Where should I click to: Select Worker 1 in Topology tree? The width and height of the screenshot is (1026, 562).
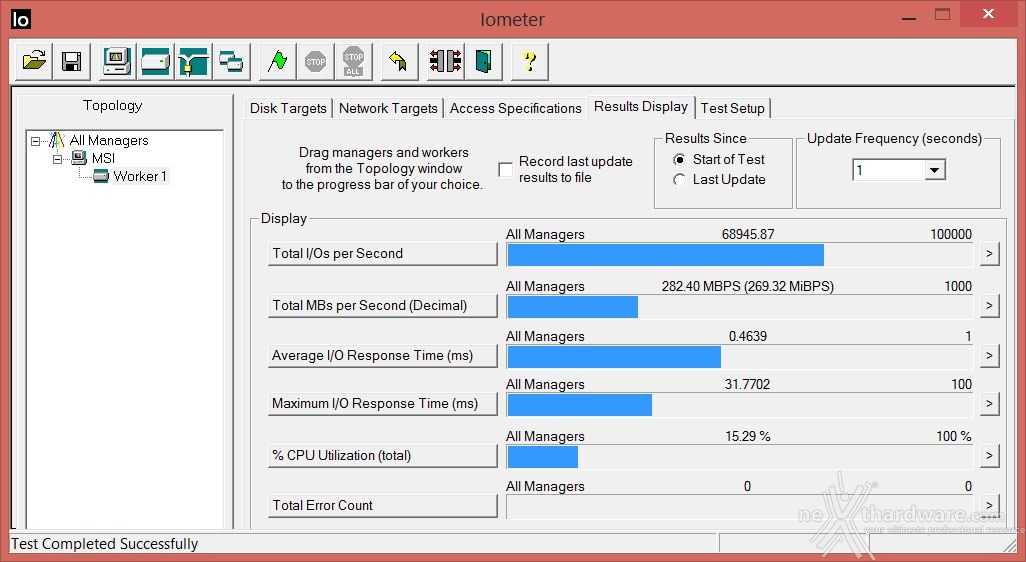click(140, 176)
